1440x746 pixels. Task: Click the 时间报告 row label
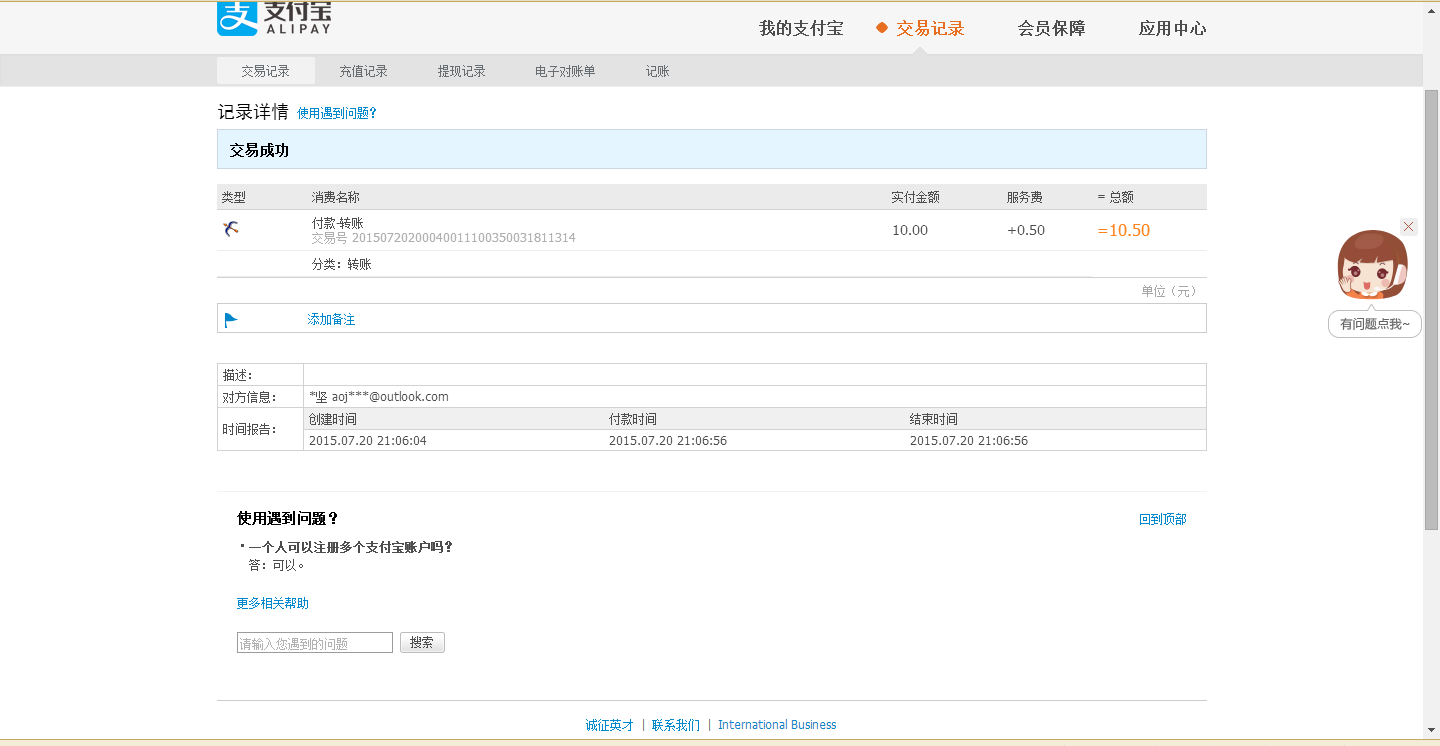point(249,430)
